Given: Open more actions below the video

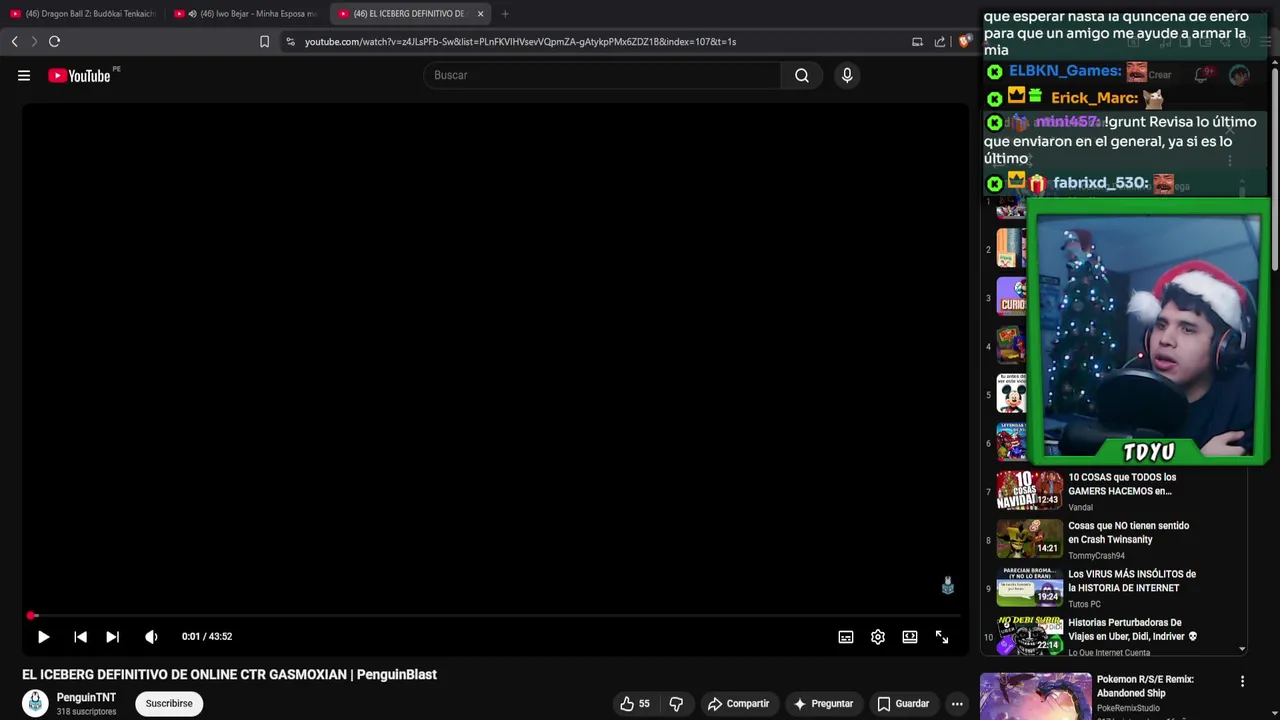Looking at the screenshot, I should click(x=957, y=704).
